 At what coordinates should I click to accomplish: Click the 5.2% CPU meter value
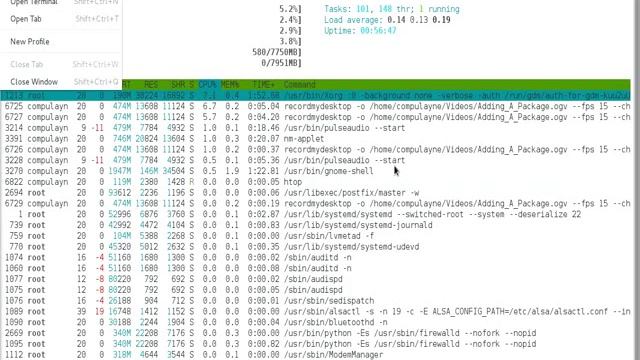point(290,9)
